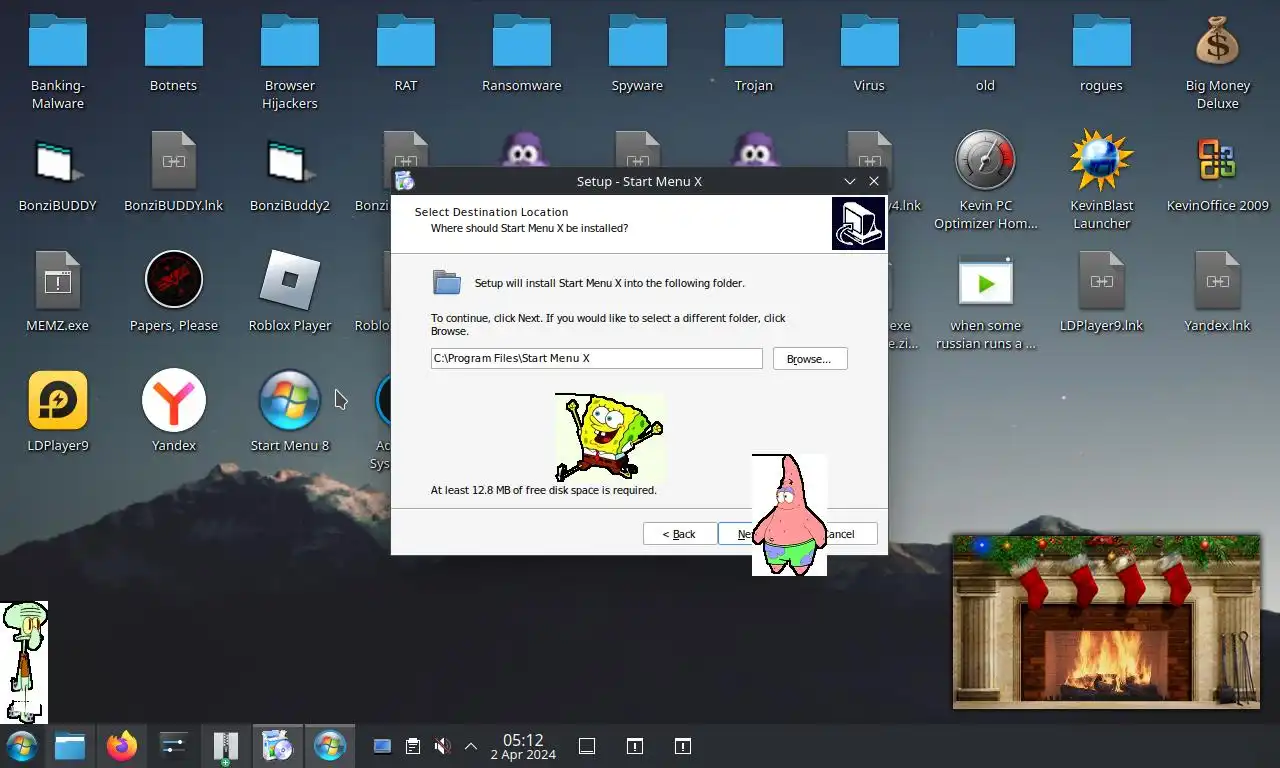The height and width of the screenshot is (768, 1280).
Task: Select the Roblox Player icon
Action: 290,293
